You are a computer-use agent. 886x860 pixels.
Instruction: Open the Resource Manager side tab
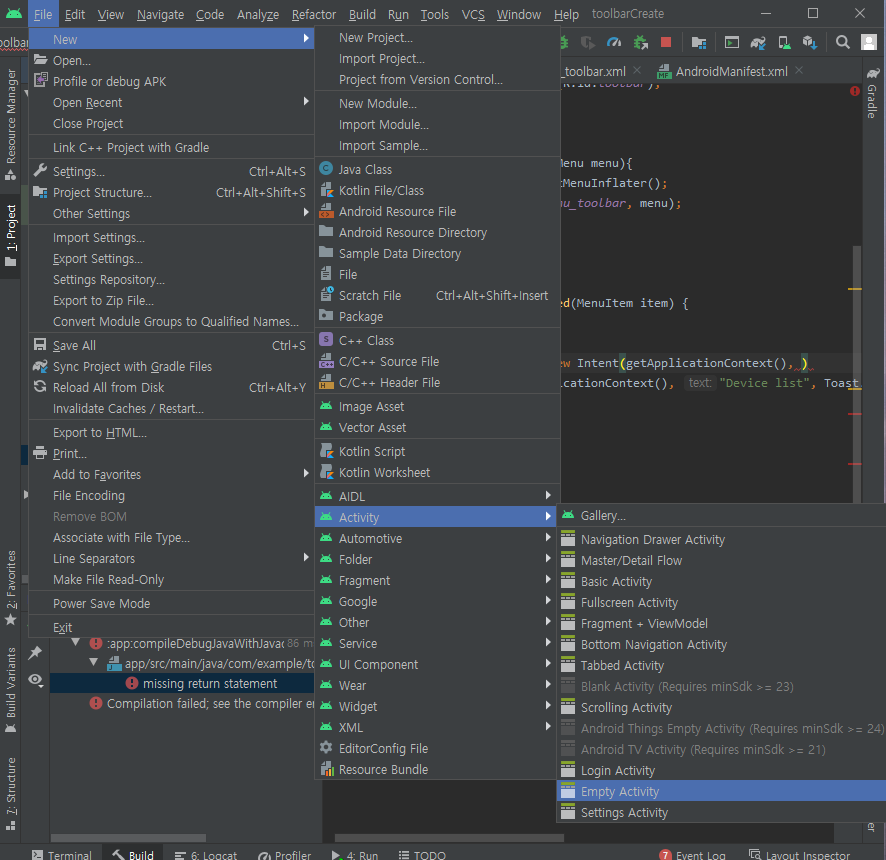click(x=10, y=124)
